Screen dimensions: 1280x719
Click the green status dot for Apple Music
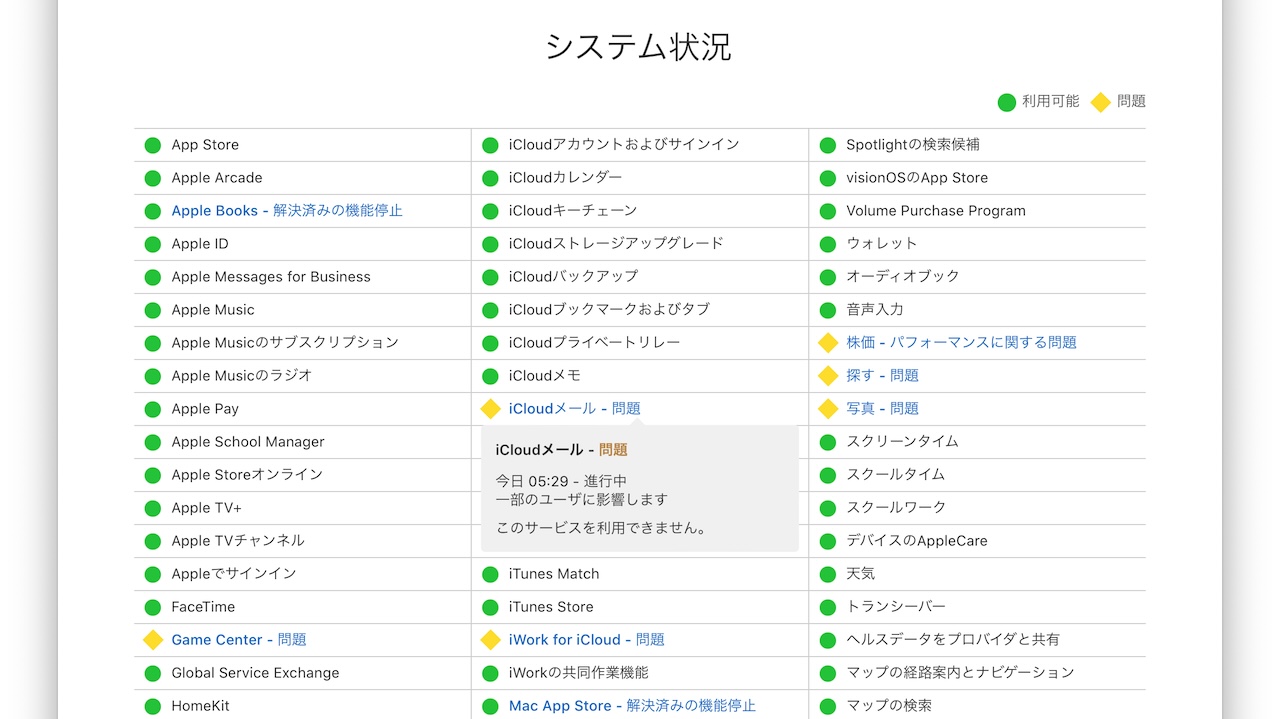[x=153, y=310]
